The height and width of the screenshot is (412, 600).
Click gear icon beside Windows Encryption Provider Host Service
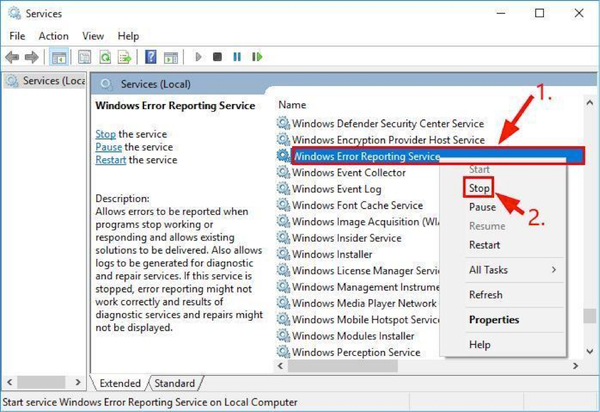click(x=283, y=139)
